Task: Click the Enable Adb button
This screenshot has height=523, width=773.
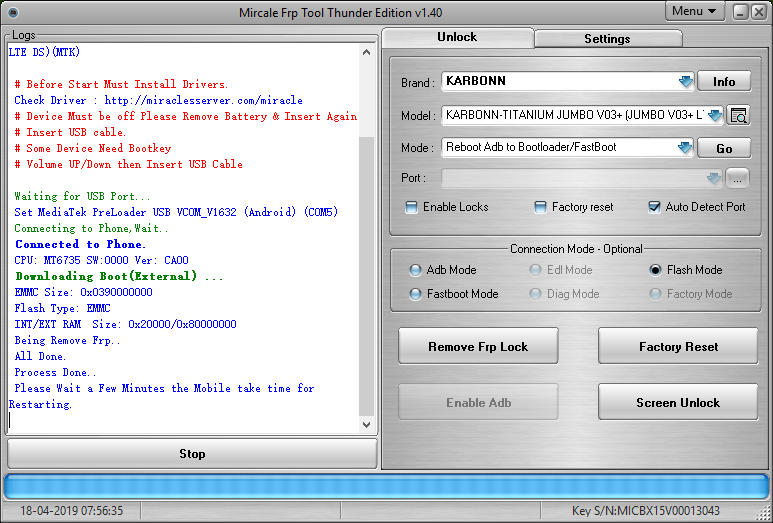Action: coord(478,402)
